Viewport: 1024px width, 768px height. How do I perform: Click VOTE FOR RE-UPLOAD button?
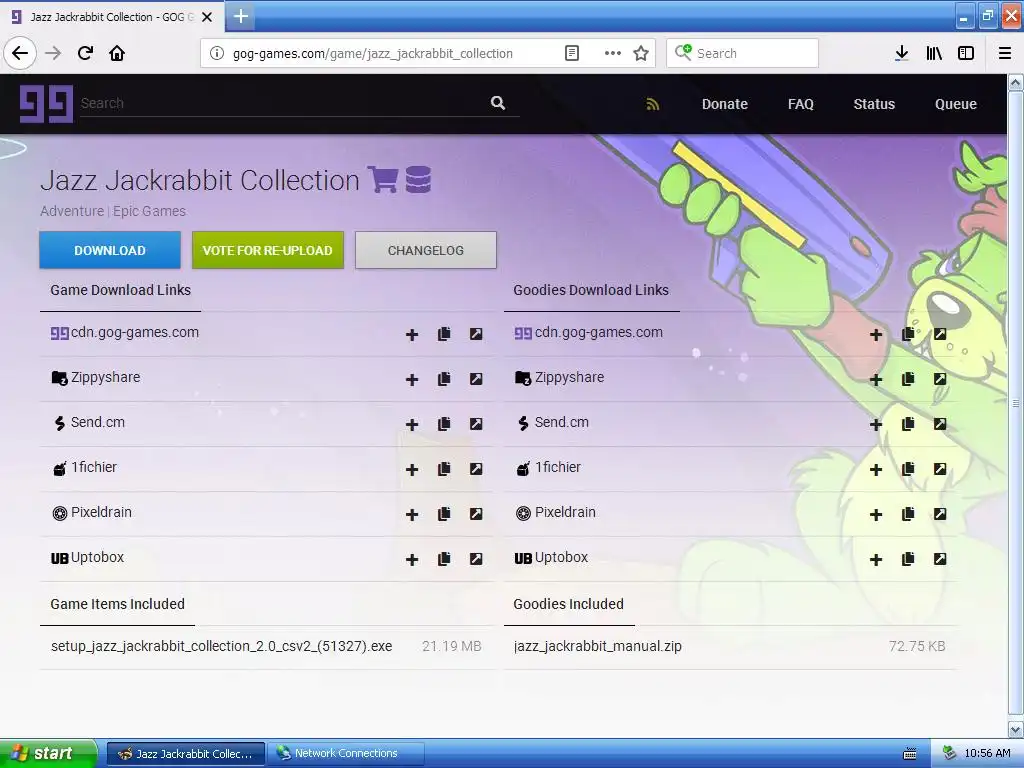[268, 250]
